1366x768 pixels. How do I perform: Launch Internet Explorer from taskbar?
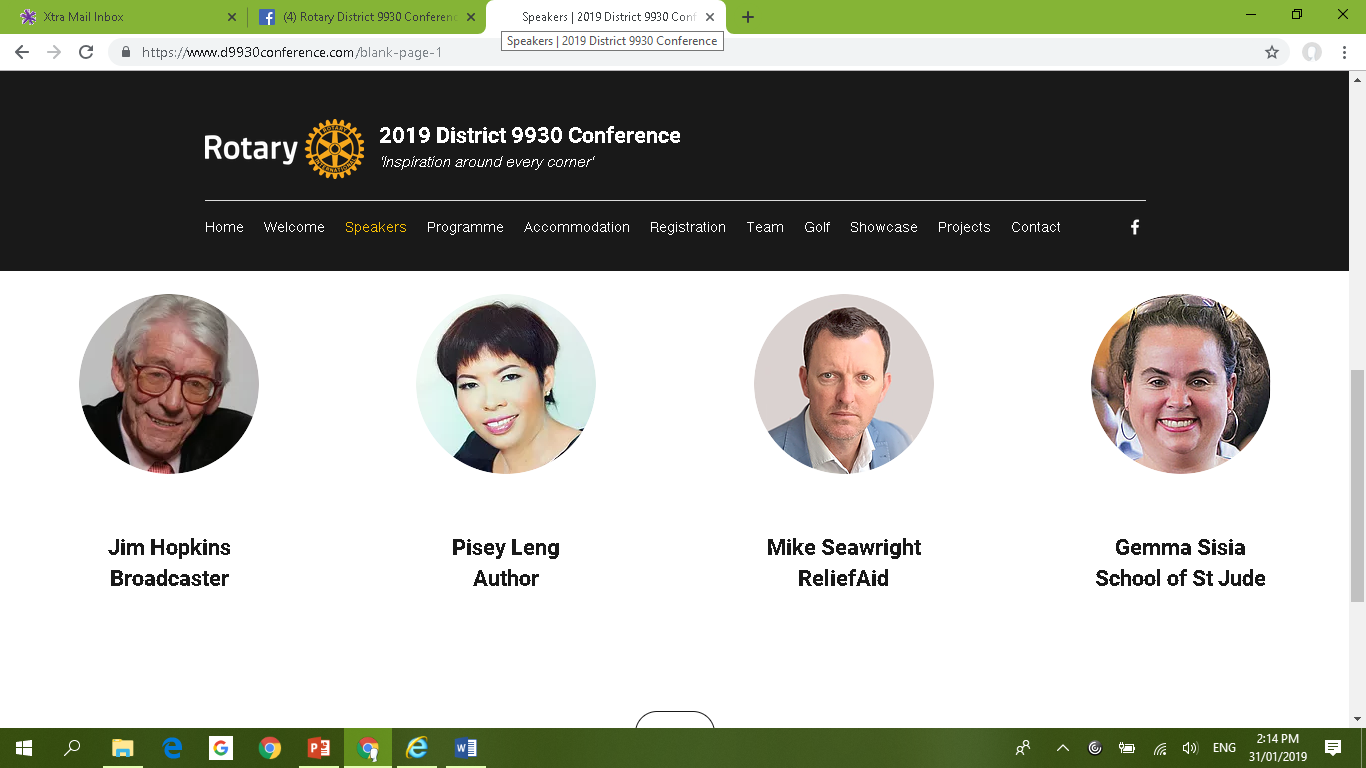tap(417, 748)
